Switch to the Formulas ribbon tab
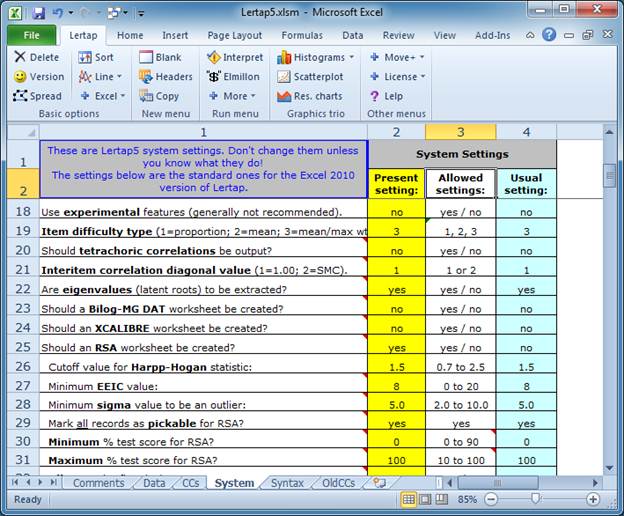This screenshot has width=624, height=516. (x=302, y=35)
